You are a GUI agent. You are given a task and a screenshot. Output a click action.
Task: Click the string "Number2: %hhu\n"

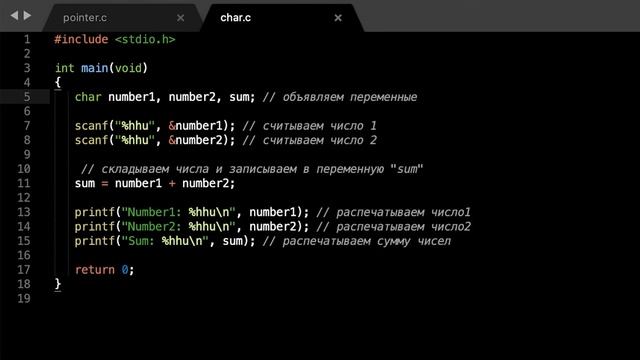178,227
